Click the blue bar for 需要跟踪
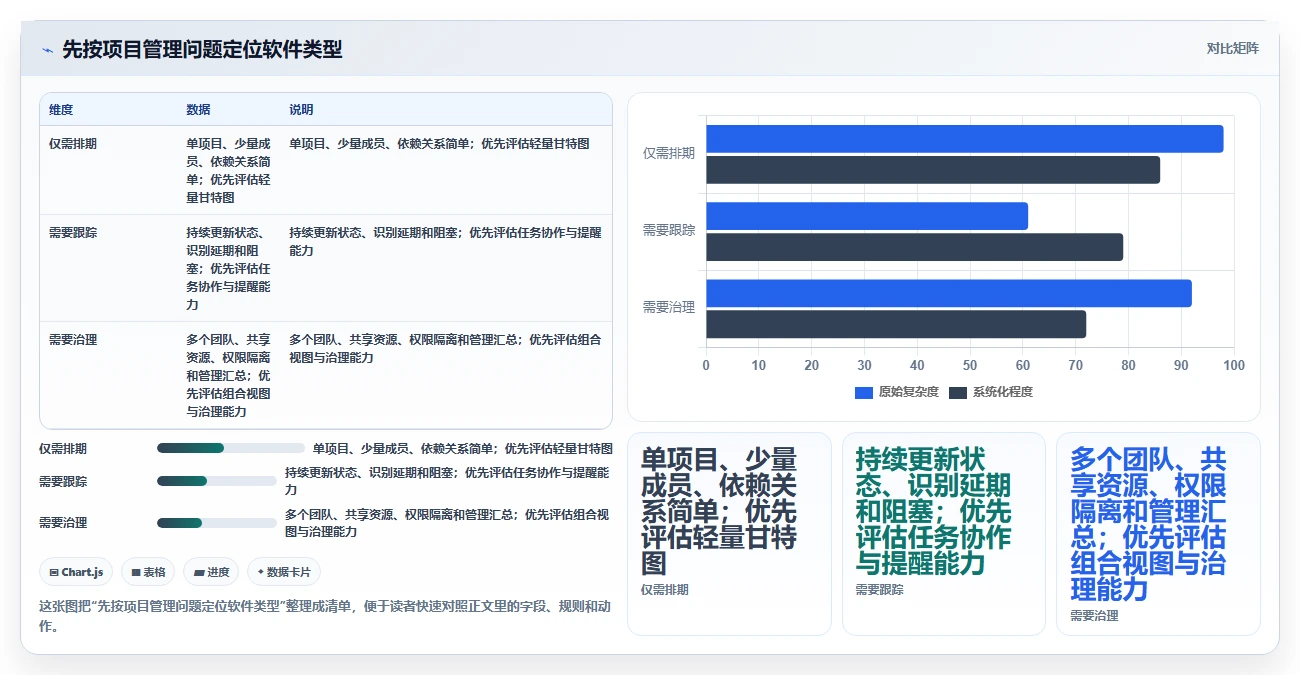Screen dimensions: 1300x675 [867, 215]
